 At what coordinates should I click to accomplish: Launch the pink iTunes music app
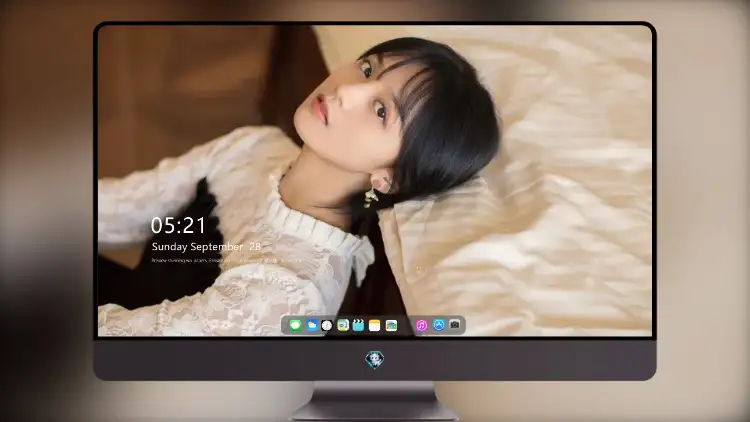pos(421,325)
